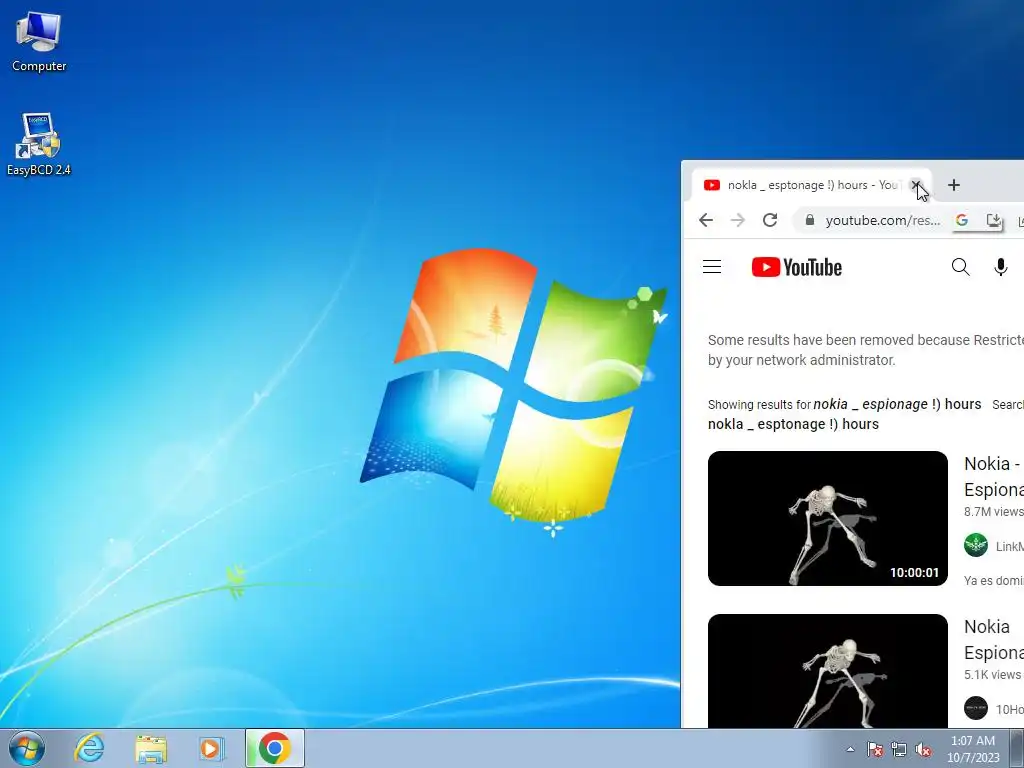The image size is (1024, 768).
Task: Click the Chrome icon in the taskbar
Action: click(275, 748)
